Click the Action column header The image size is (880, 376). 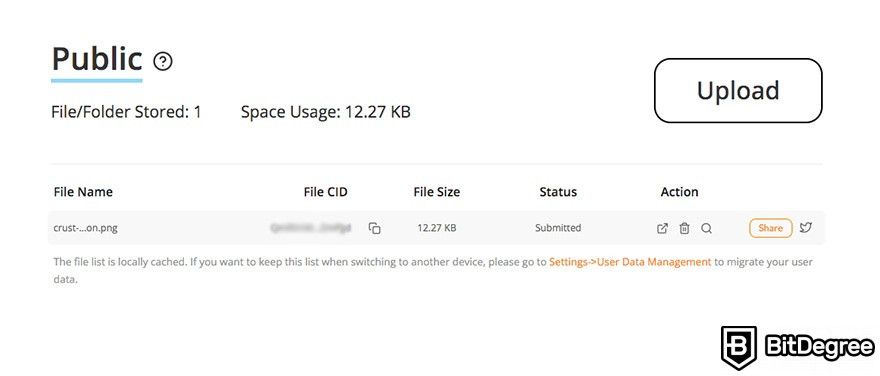pos(679,192)
